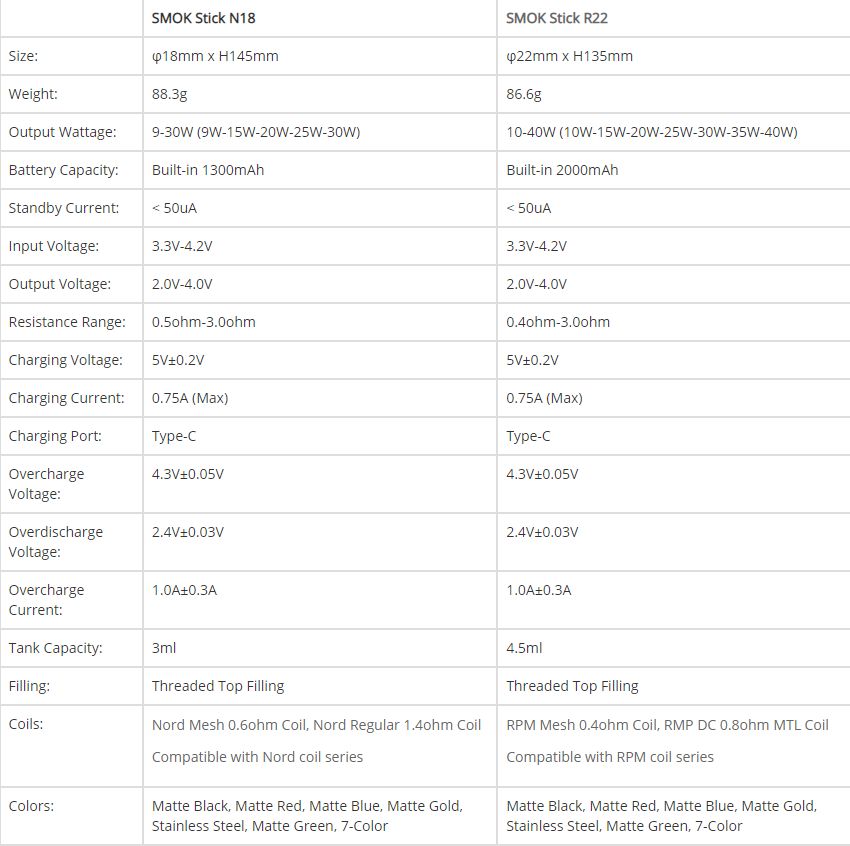Click the 0.5ohm-3.0ohm resistance range value
The height and width of the screenshot is (846, 850).
204,322
